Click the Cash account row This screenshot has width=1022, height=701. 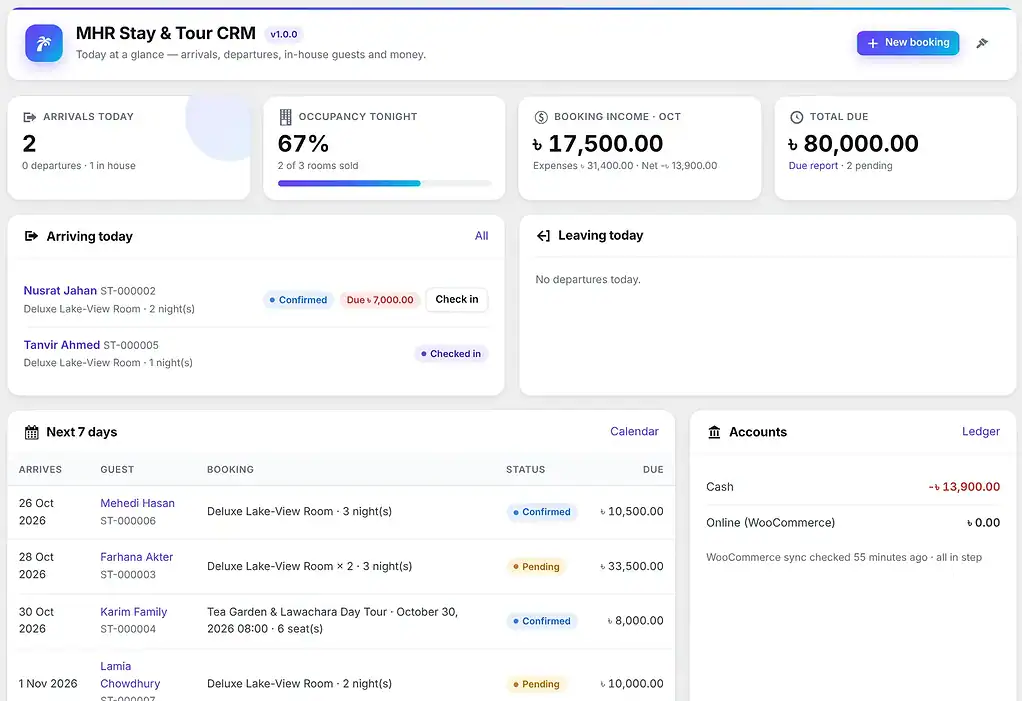(x=853, y=487)
